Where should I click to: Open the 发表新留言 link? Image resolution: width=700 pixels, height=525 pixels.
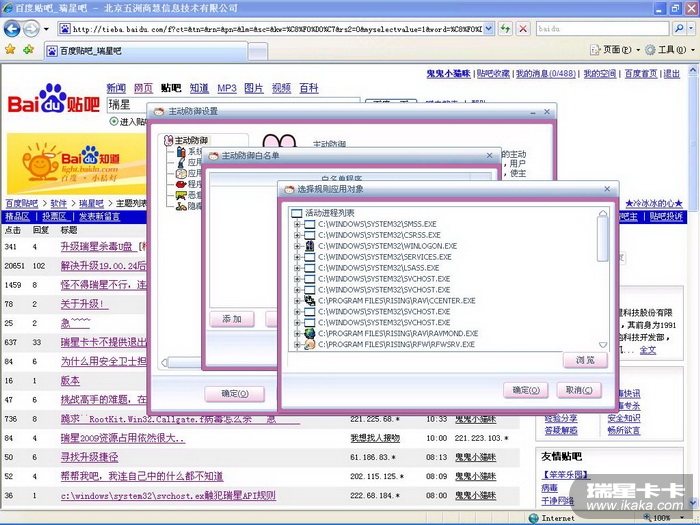[99, 217]
